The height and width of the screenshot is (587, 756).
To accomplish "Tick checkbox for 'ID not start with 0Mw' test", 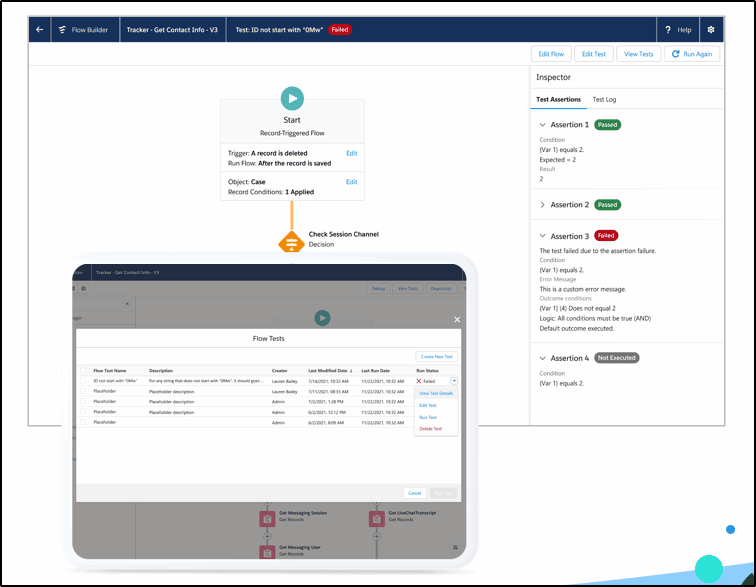I will point(83,381).
